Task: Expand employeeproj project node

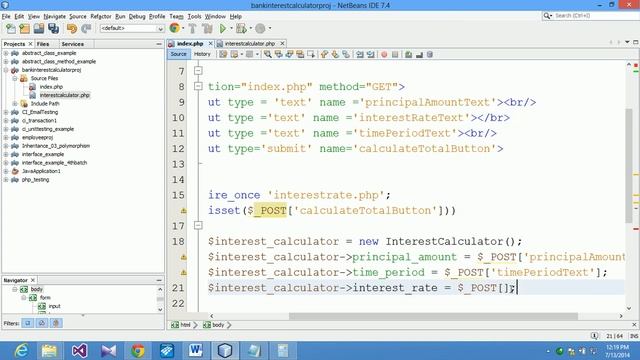Action: pyautogui.click(x=6, y=138)
